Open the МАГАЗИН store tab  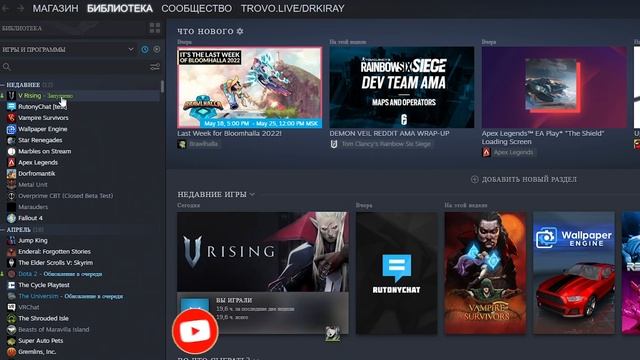coord(56,8)
